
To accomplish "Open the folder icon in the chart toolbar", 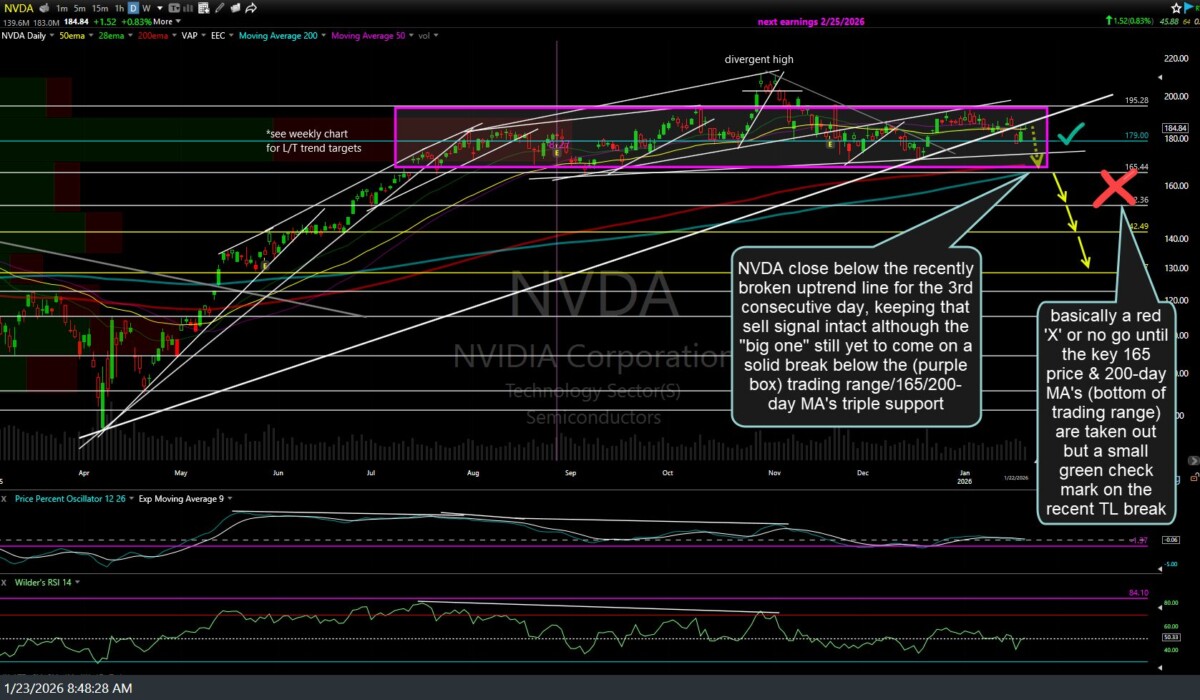I will pyautogui.click(x=235, y=8).
